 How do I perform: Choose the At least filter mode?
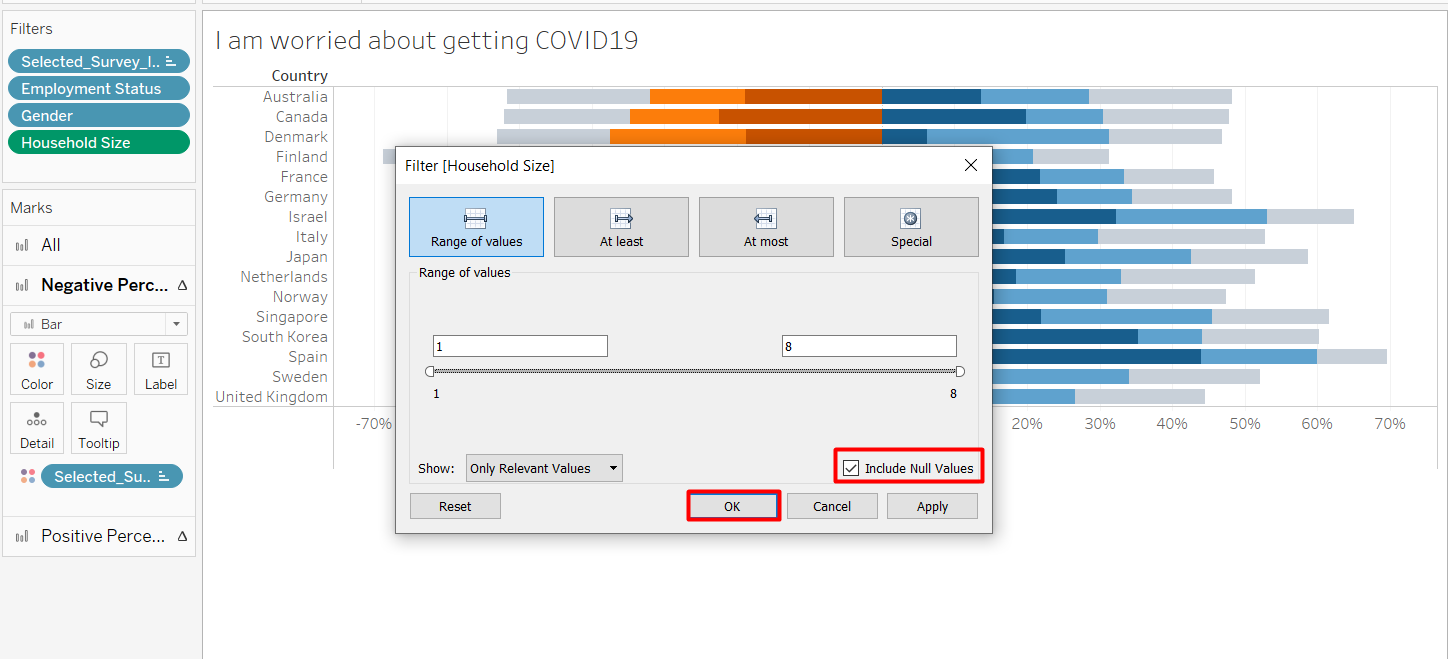click(x=621, y=227)
